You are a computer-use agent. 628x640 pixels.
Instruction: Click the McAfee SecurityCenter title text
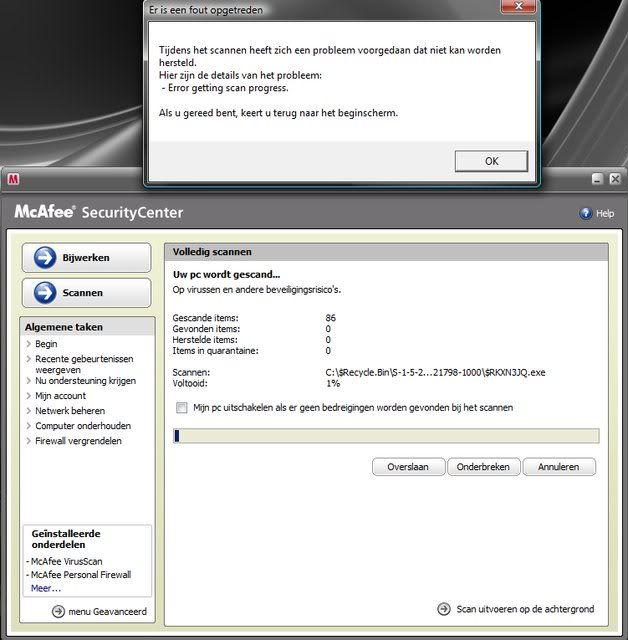click(99, 212)
